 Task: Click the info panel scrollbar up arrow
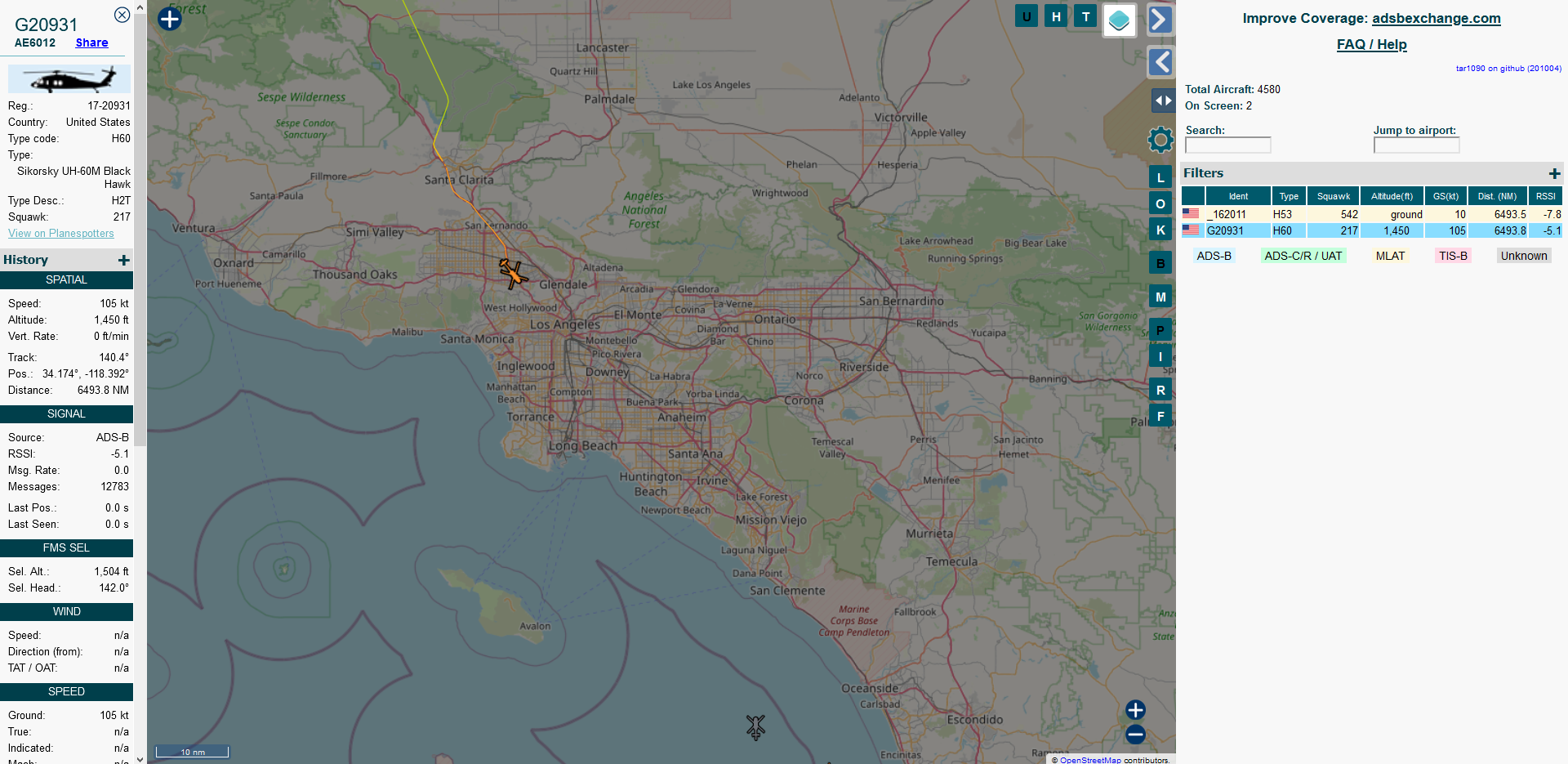point(140,7)
